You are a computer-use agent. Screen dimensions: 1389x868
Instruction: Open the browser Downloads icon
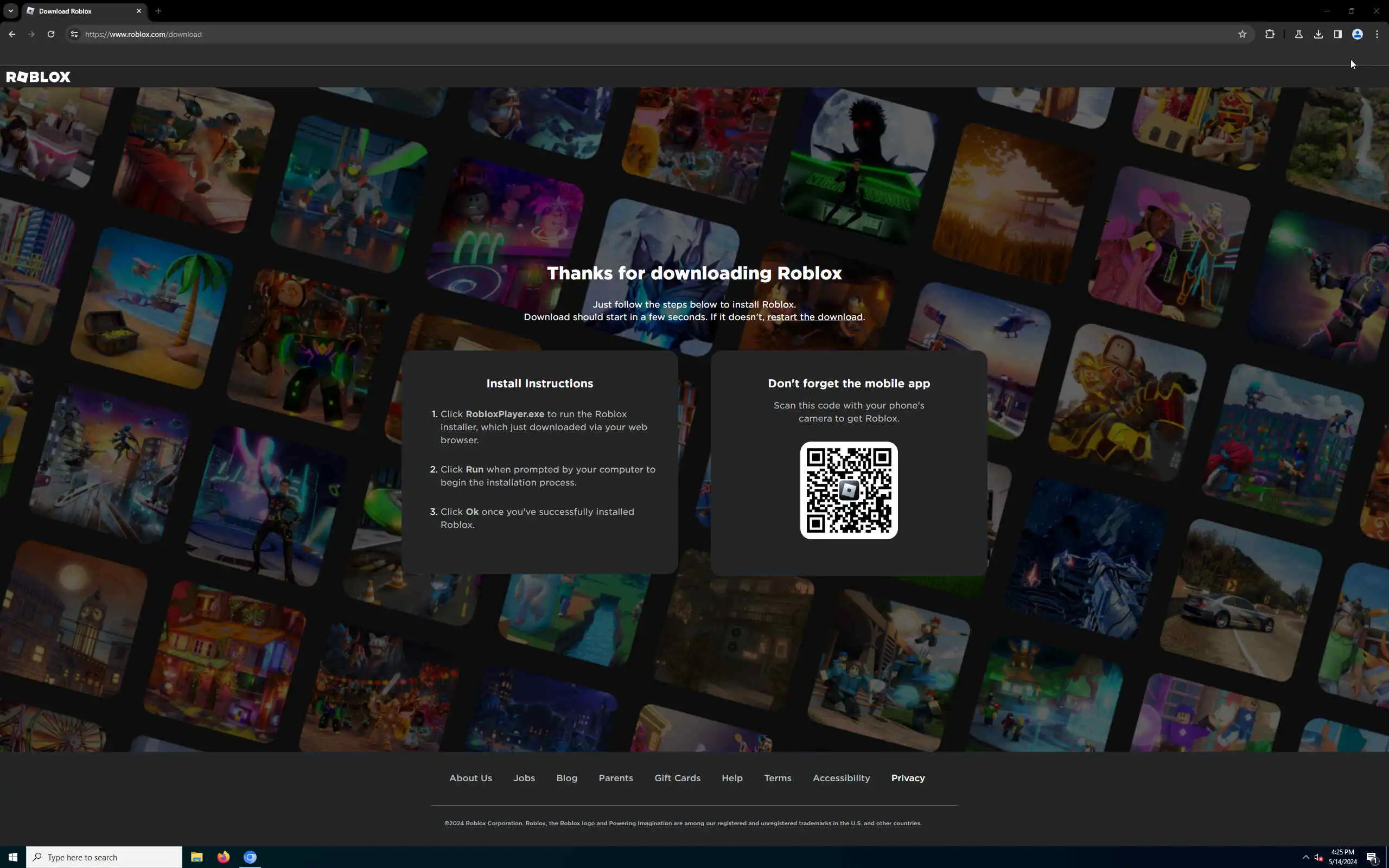pos(1318,34)
